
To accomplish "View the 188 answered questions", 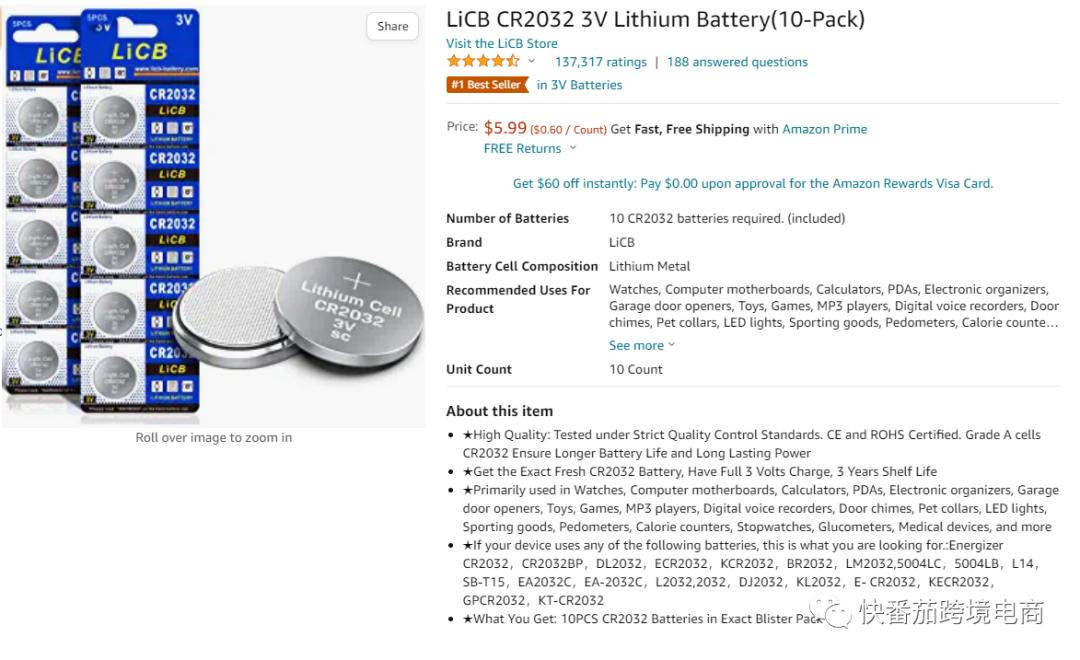I will coord(737,62).
